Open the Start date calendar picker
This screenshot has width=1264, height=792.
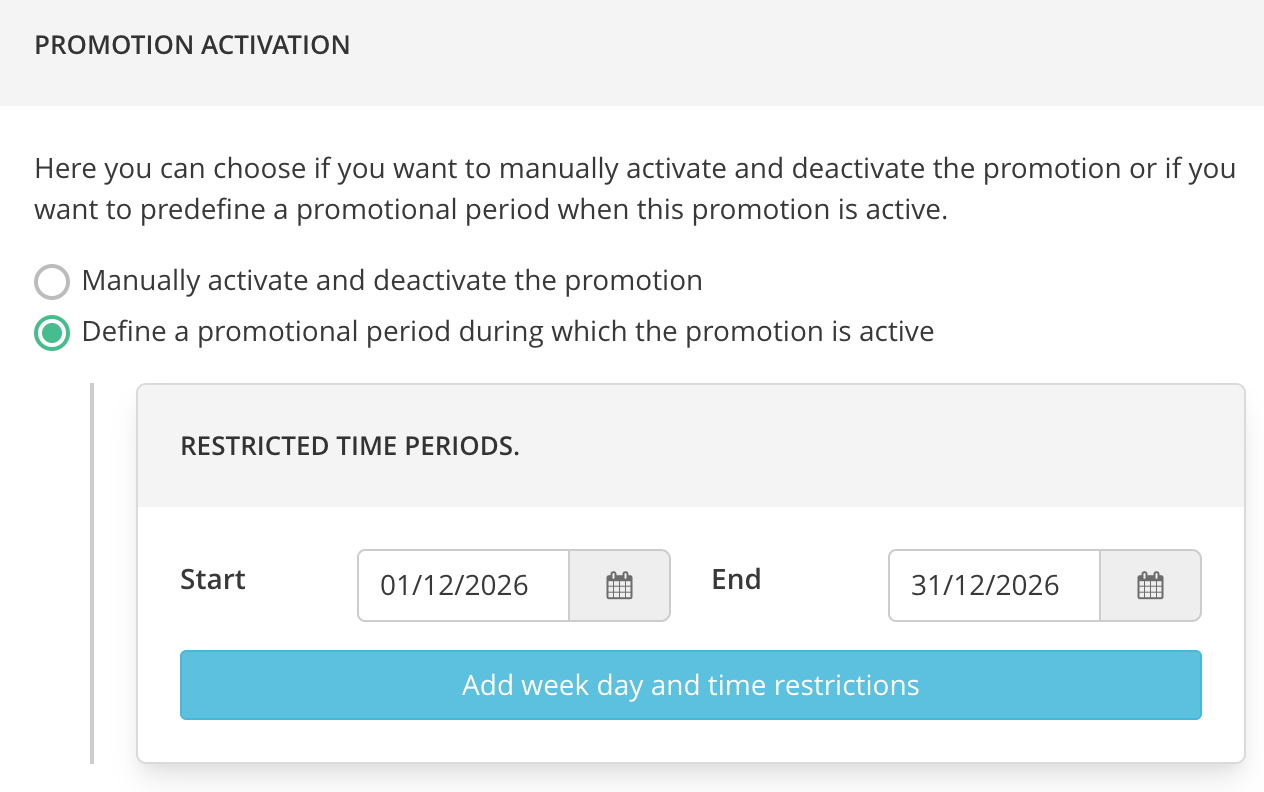pyautogui.click(x=619, y=585)
